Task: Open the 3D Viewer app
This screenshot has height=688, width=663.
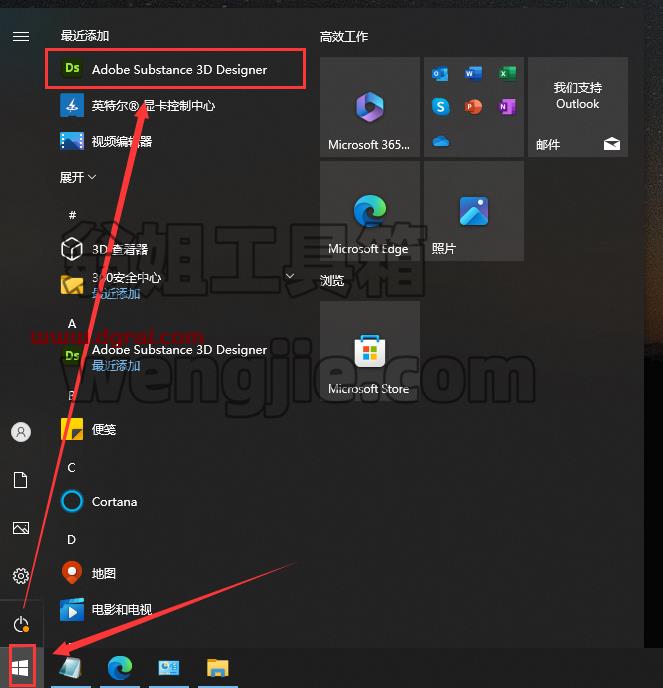Action: [176, 249]
